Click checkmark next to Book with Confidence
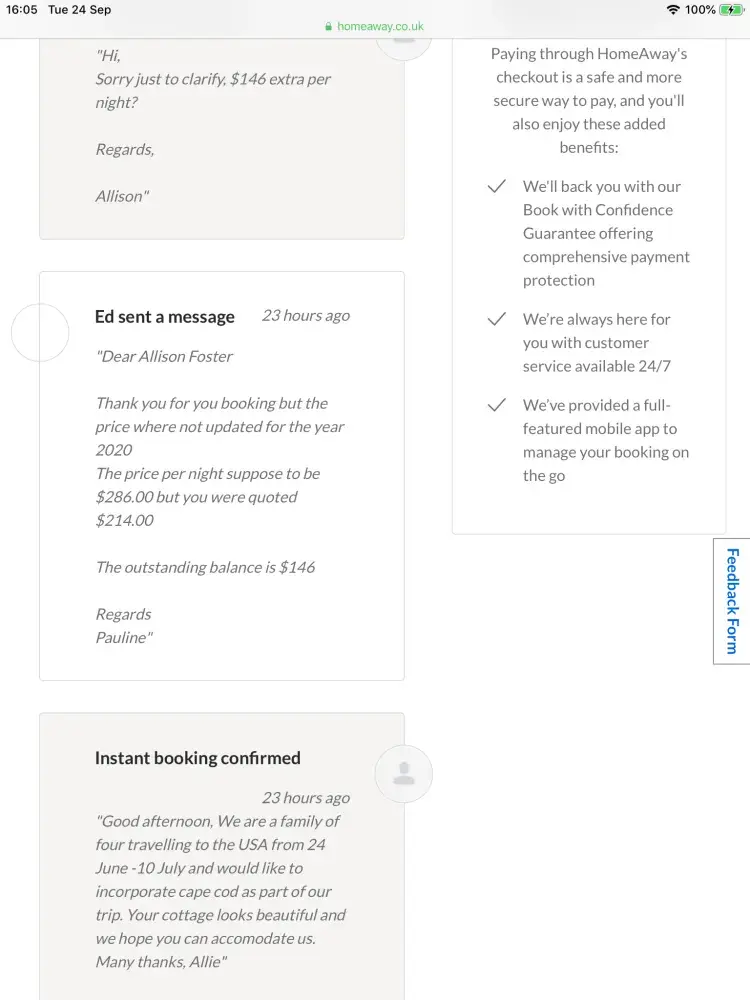 pos(496,187)
